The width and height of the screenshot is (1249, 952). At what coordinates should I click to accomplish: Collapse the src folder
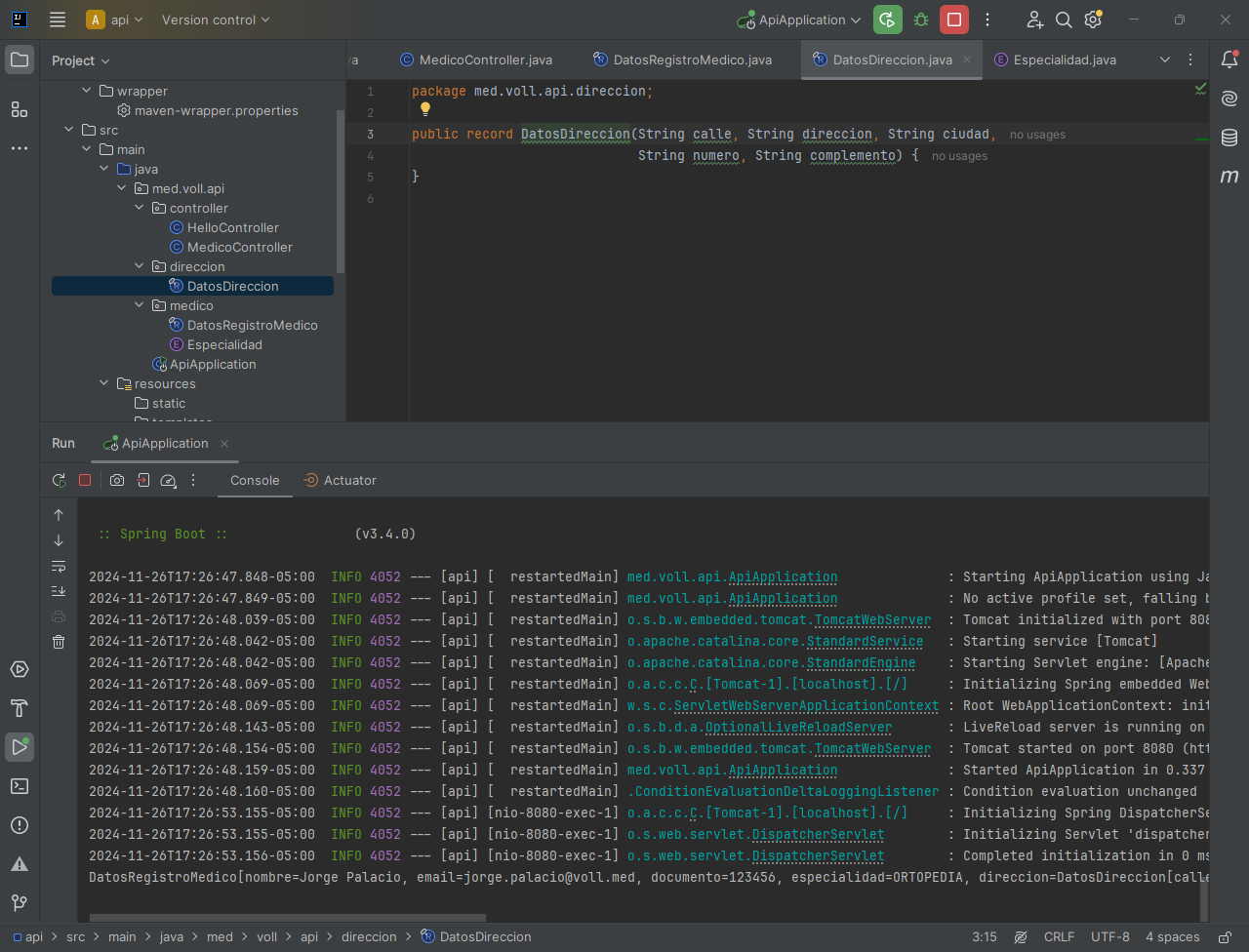[x=68, y=130]
